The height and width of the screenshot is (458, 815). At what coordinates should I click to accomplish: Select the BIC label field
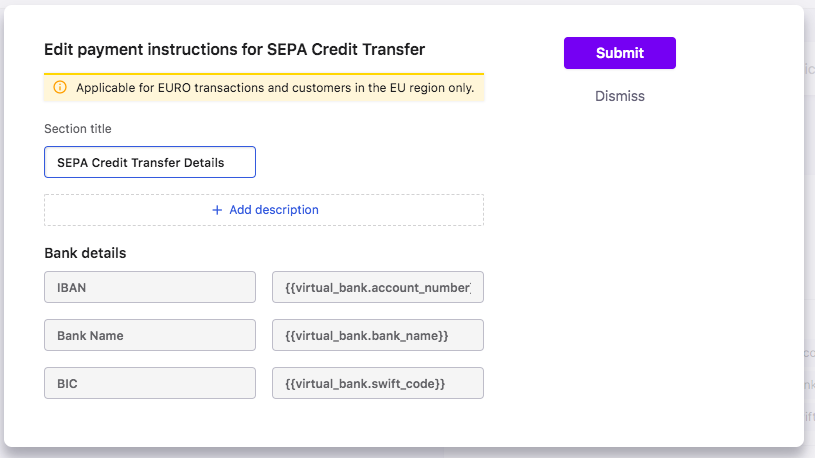pos(150,383)
